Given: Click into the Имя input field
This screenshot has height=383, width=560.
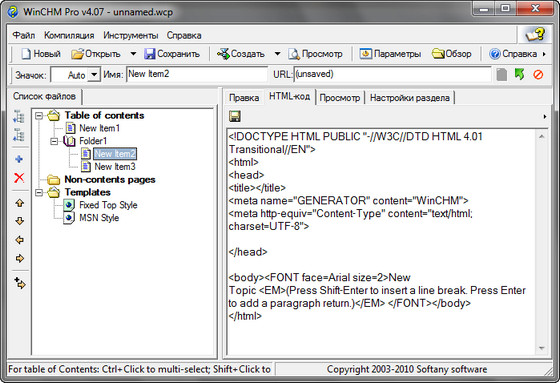Looking at the screenshot, I should [197, 74].
